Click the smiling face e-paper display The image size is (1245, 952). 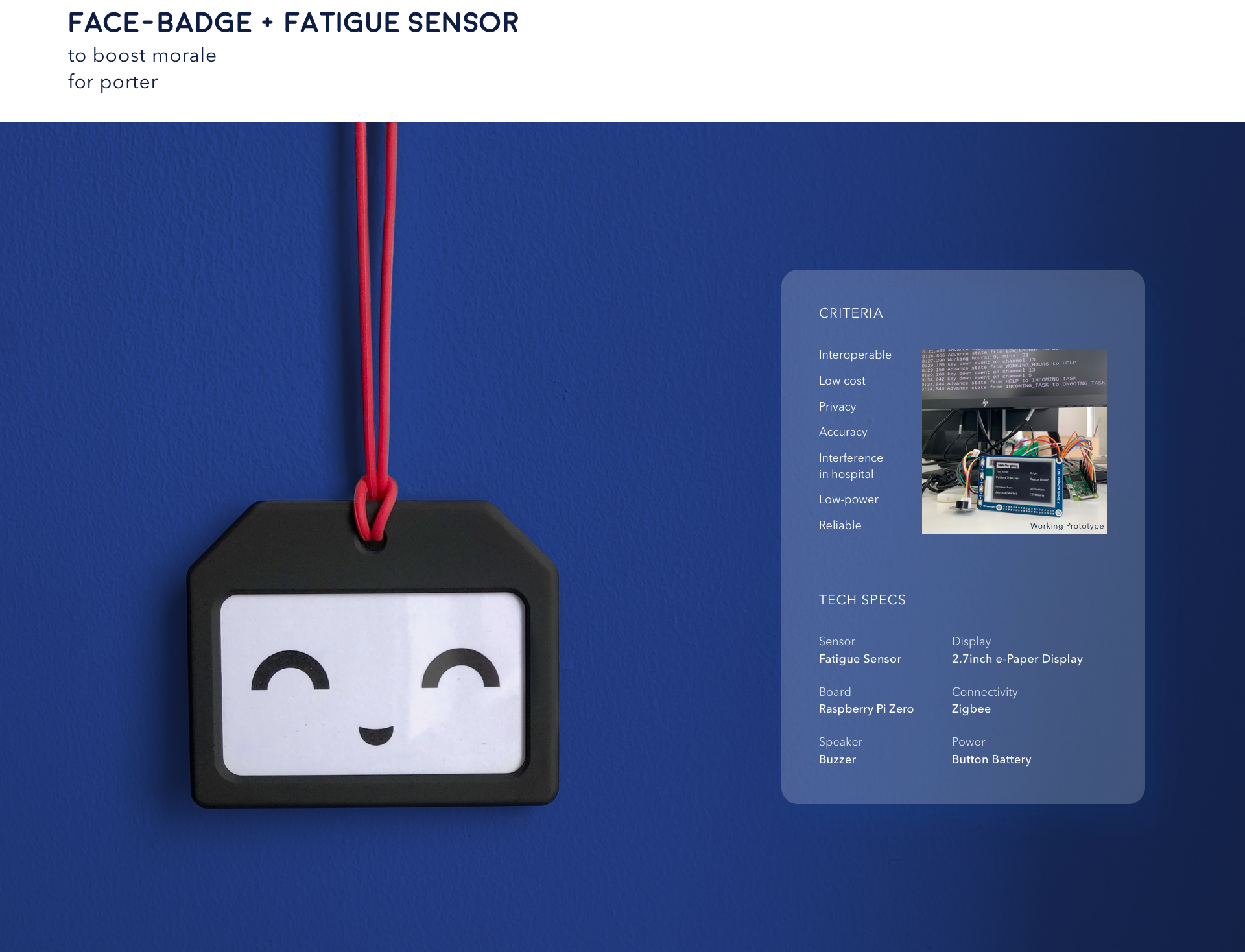pyautogui.click(x=372, y=684)
